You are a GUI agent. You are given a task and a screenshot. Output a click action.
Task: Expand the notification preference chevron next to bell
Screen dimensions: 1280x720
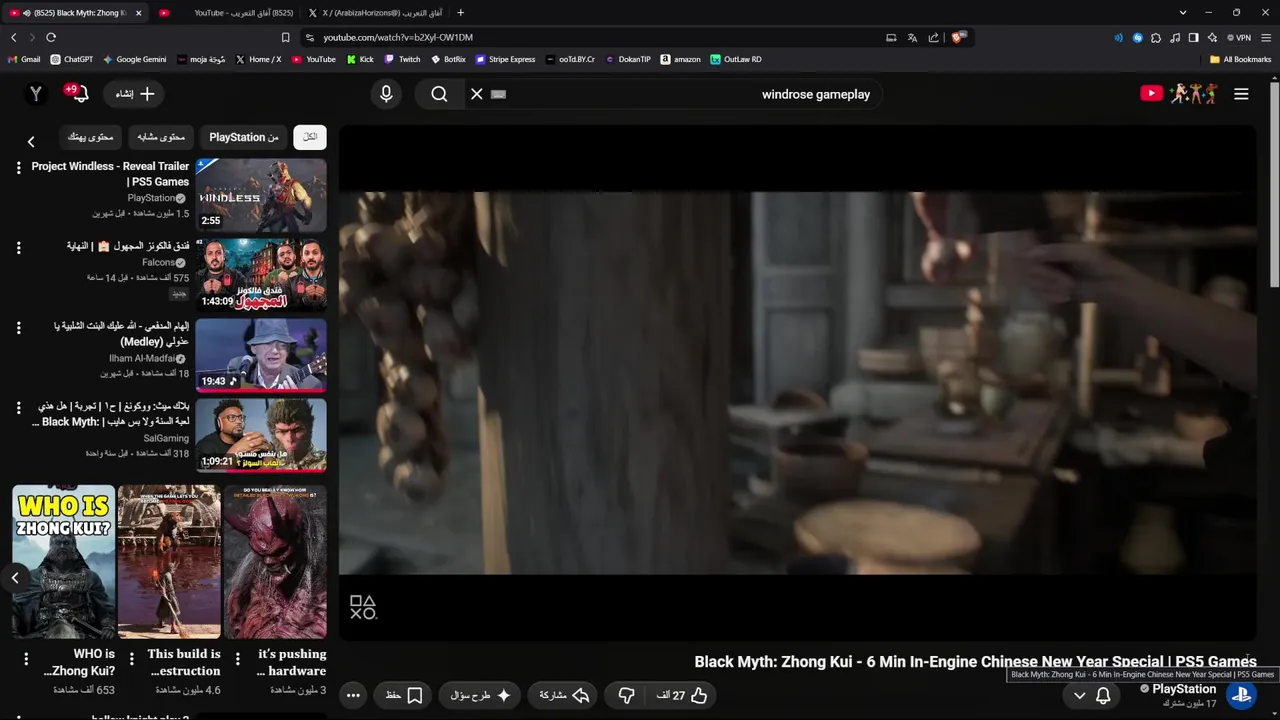coord(1079,695)
